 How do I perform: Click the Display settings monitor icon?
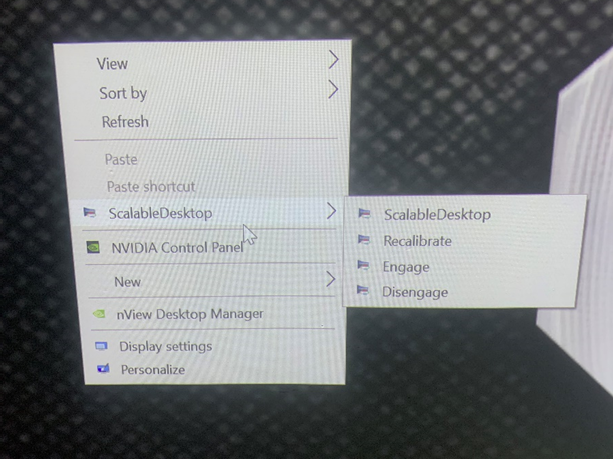click(x=101, y=346)
